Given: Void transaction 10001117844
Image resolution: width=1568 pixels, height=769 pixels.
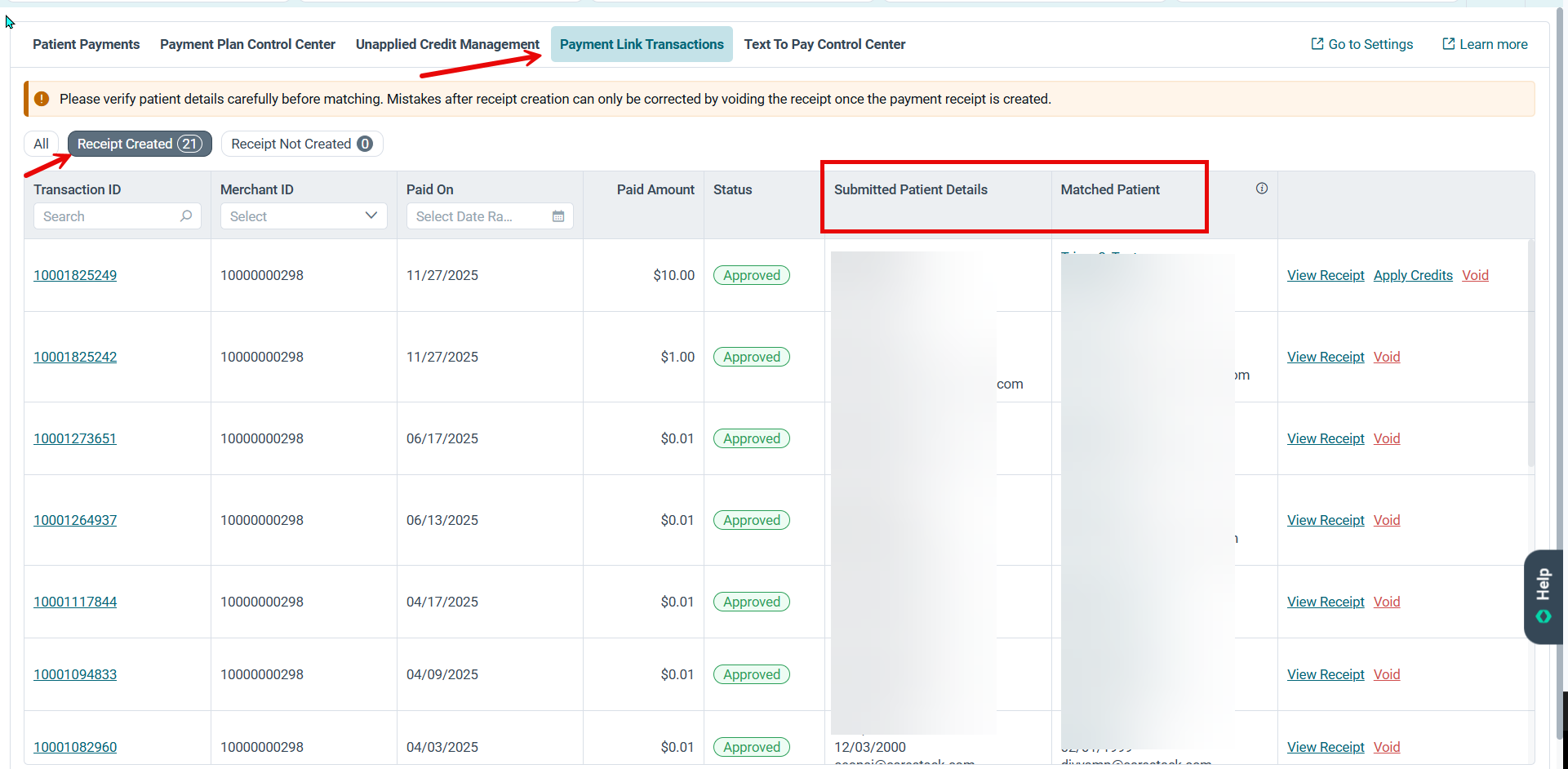Looking at the screenshot, I should 1387,602.
